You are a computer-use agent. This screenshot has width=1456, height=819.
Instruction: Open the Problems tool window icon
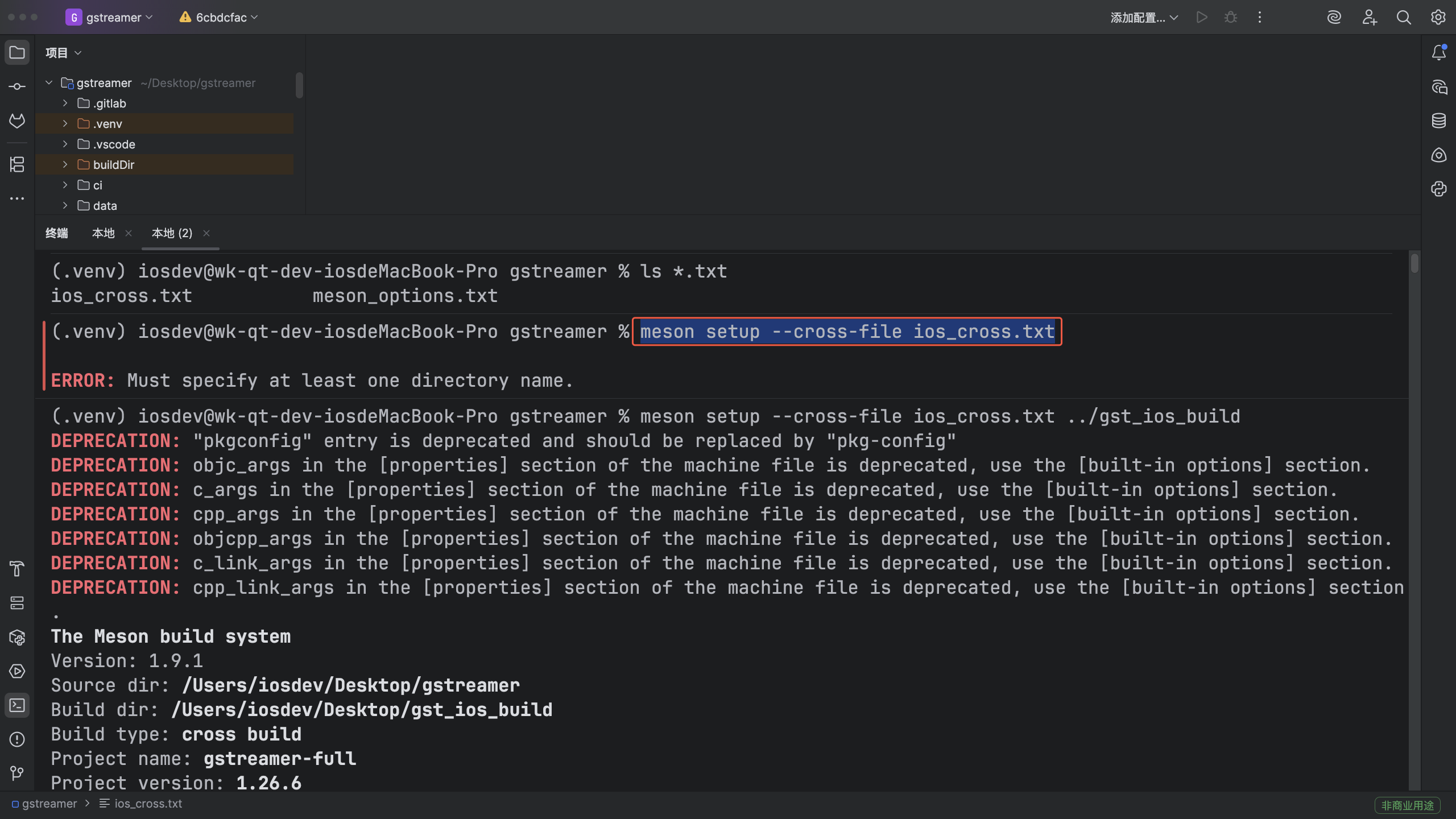coord(17,739)
